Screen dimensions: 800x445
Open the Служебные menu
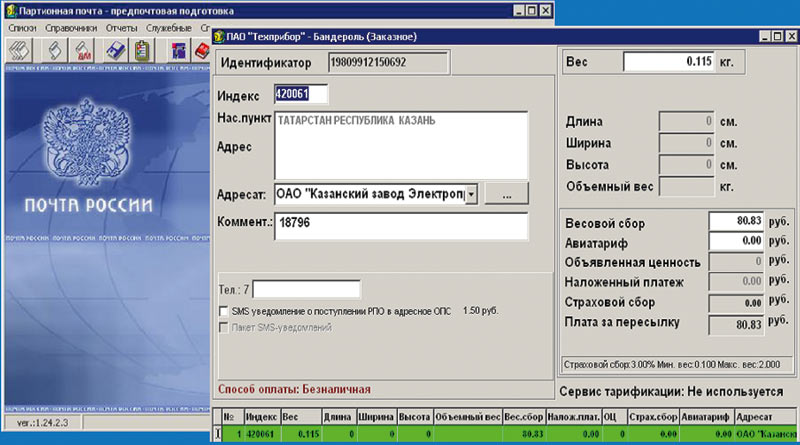[169, 28]
